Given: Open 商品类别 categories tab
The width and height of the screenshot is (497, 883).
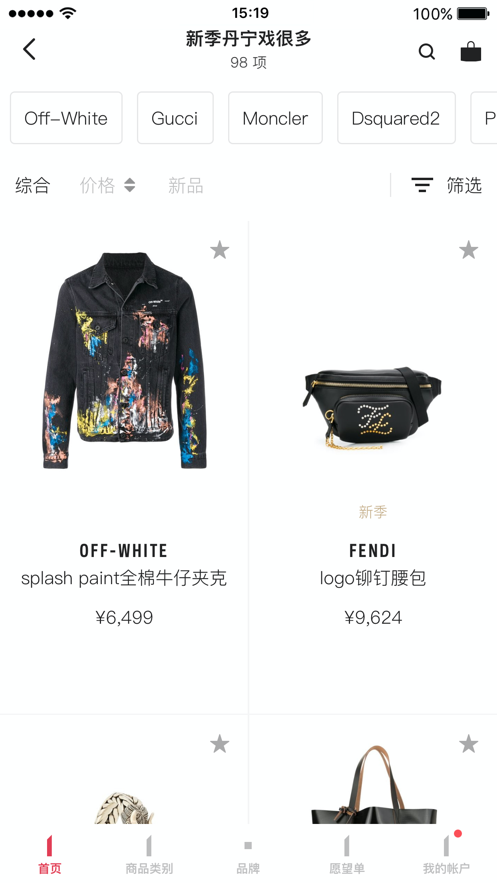Looking at the screenshot, I should pyautogui.click(x=149, y=855).
